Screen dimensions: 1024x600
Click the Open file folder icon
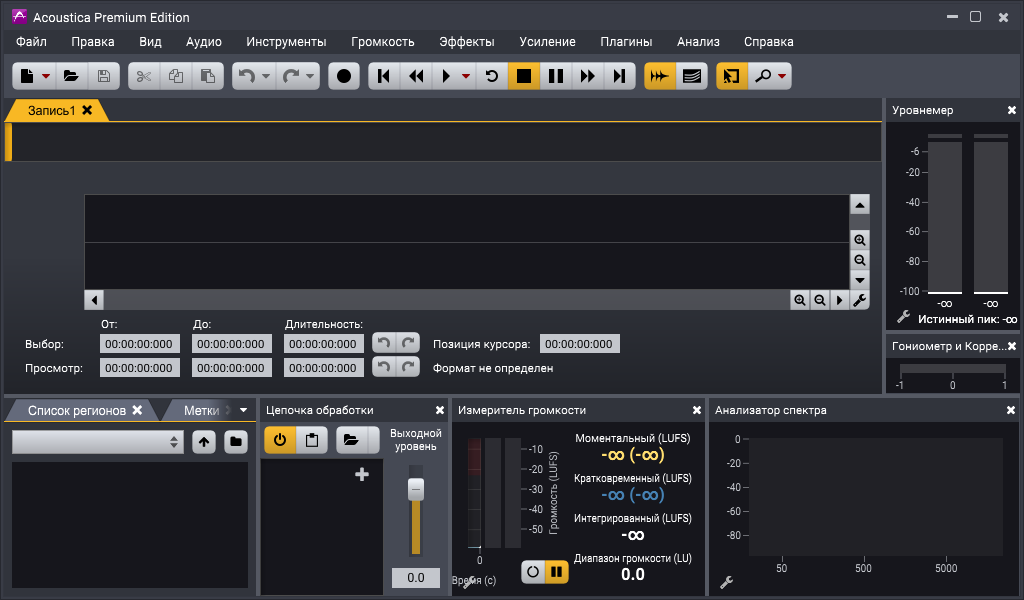pos(71,76)
